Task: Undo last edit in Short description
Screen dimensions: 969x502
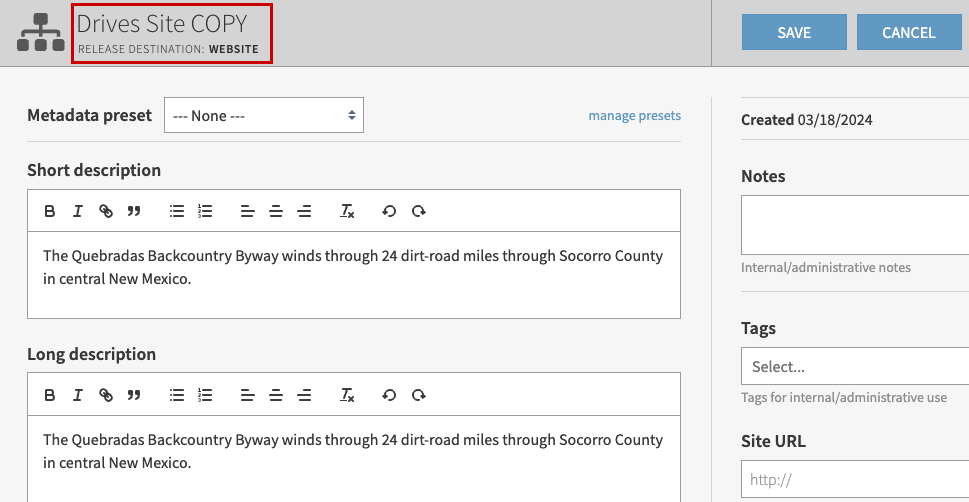Action: point(389,211)
